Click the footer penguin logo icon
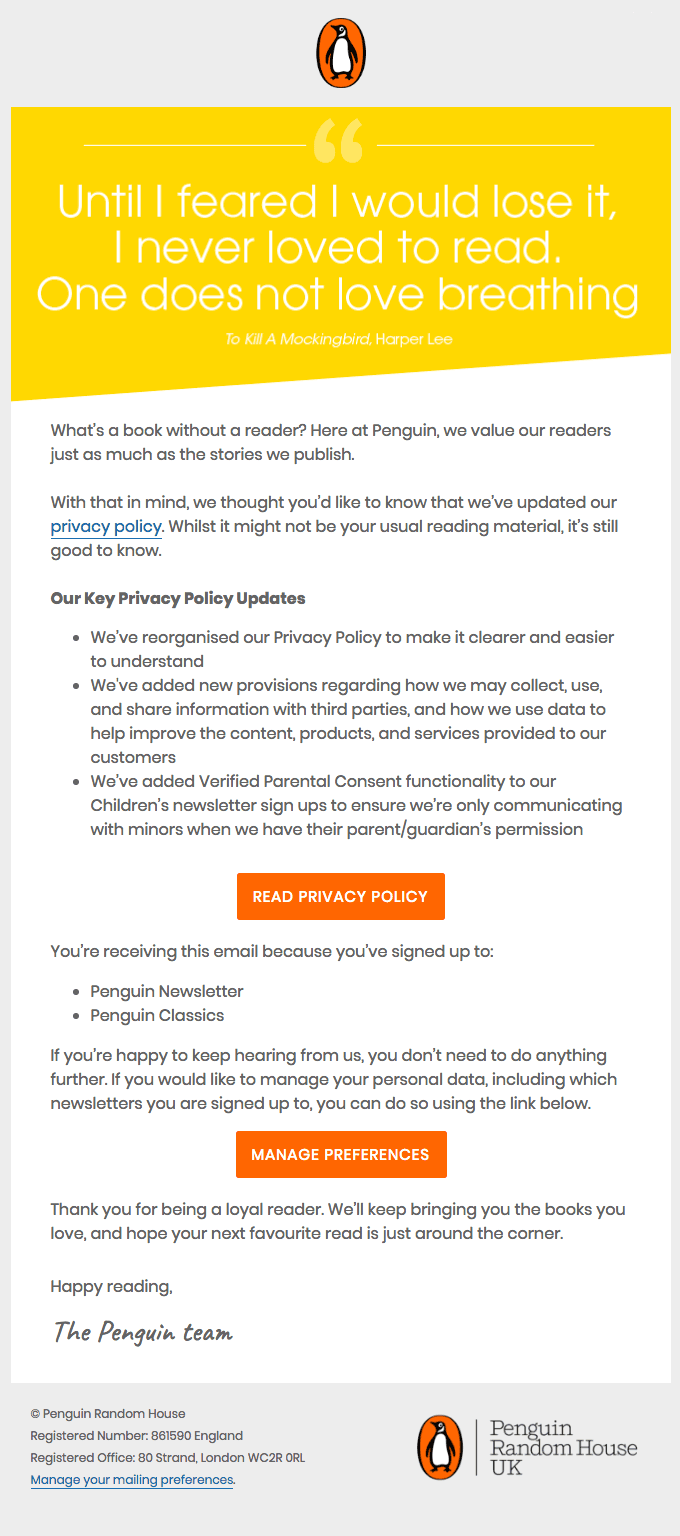Screen dimensions: 680x1536 [440, 1447]
